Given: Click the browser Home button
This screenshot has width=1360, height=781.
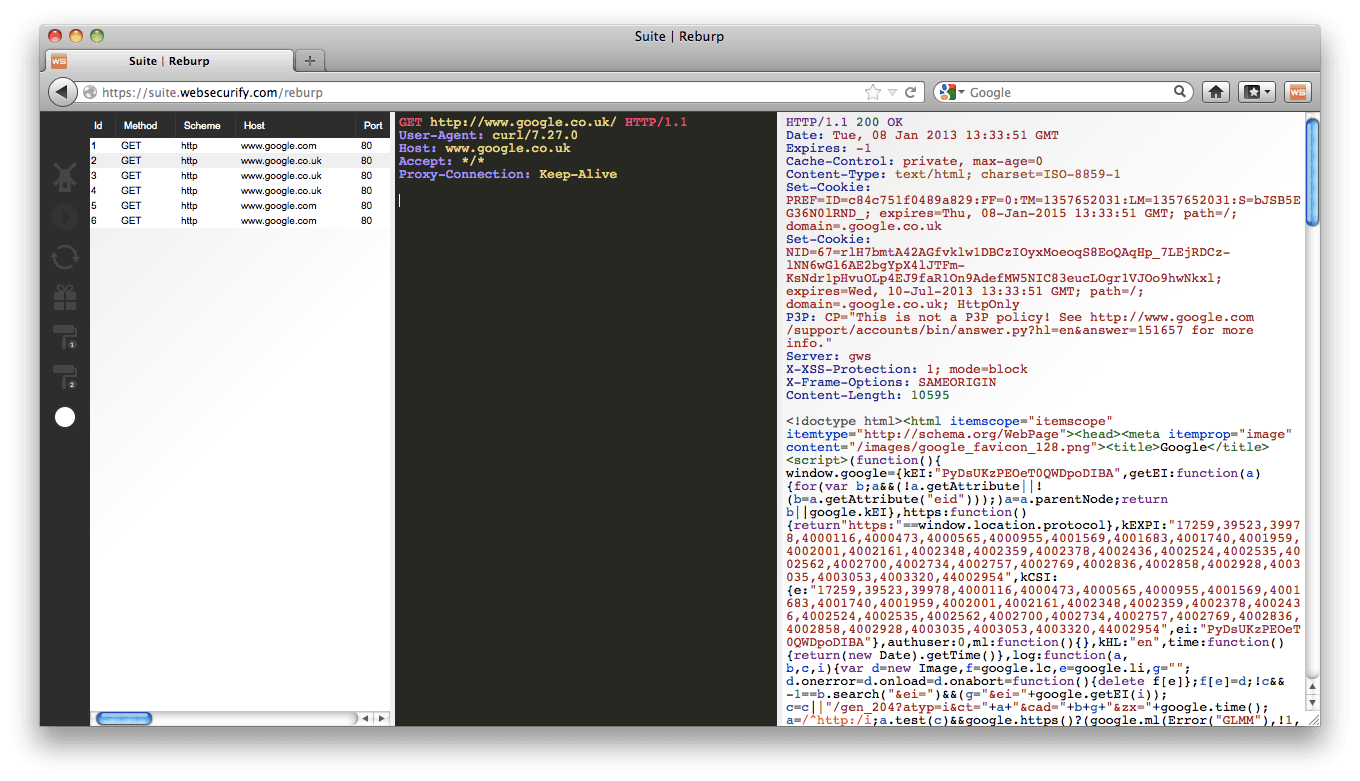Looking at the screenshot, I should (1216, 92).
